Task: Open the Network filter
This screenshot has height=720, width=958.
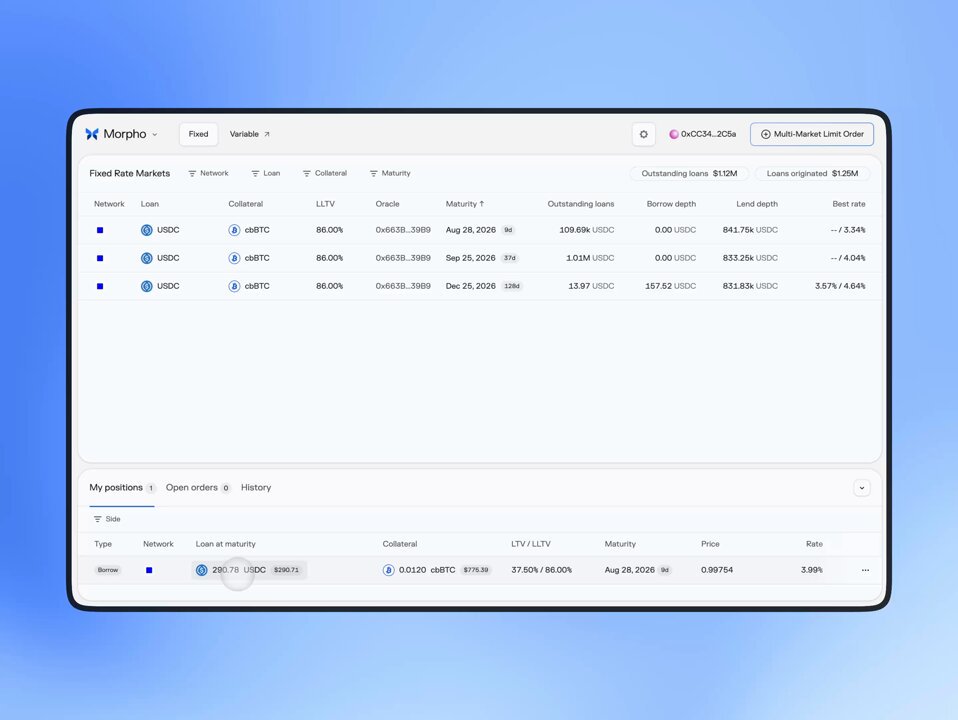Action: [x=208, y=174]
